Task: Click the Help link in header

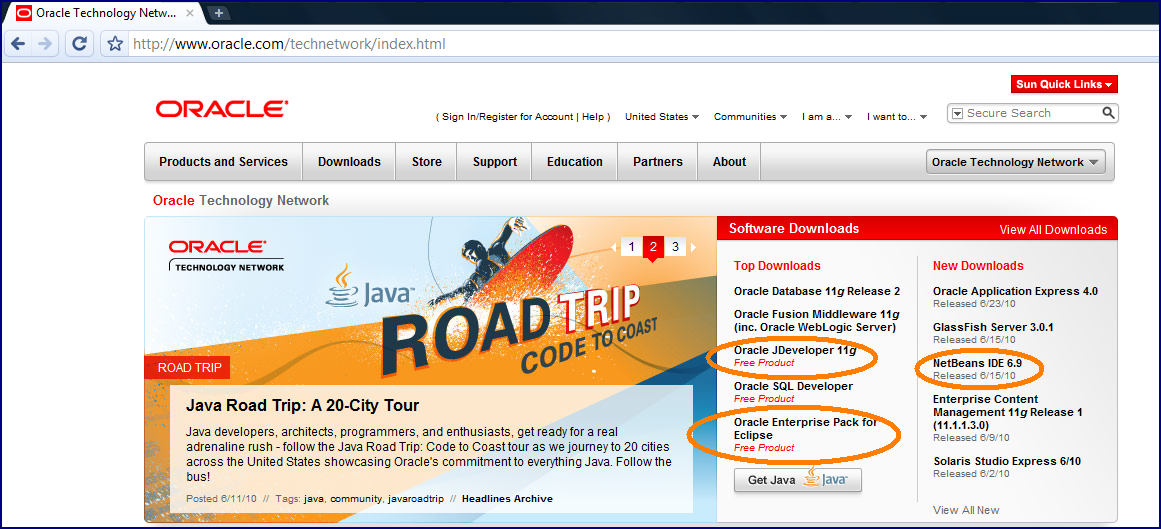Action: [592, 116]
